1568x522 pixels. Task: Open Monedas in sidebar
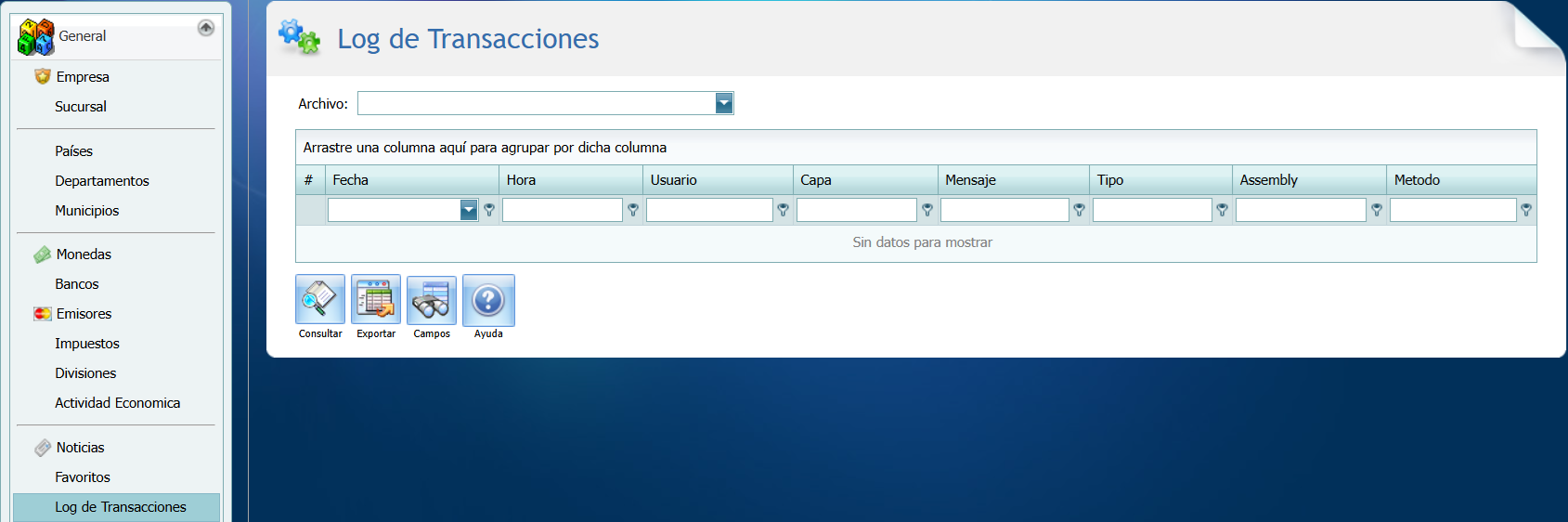click(x=84, y=254)
